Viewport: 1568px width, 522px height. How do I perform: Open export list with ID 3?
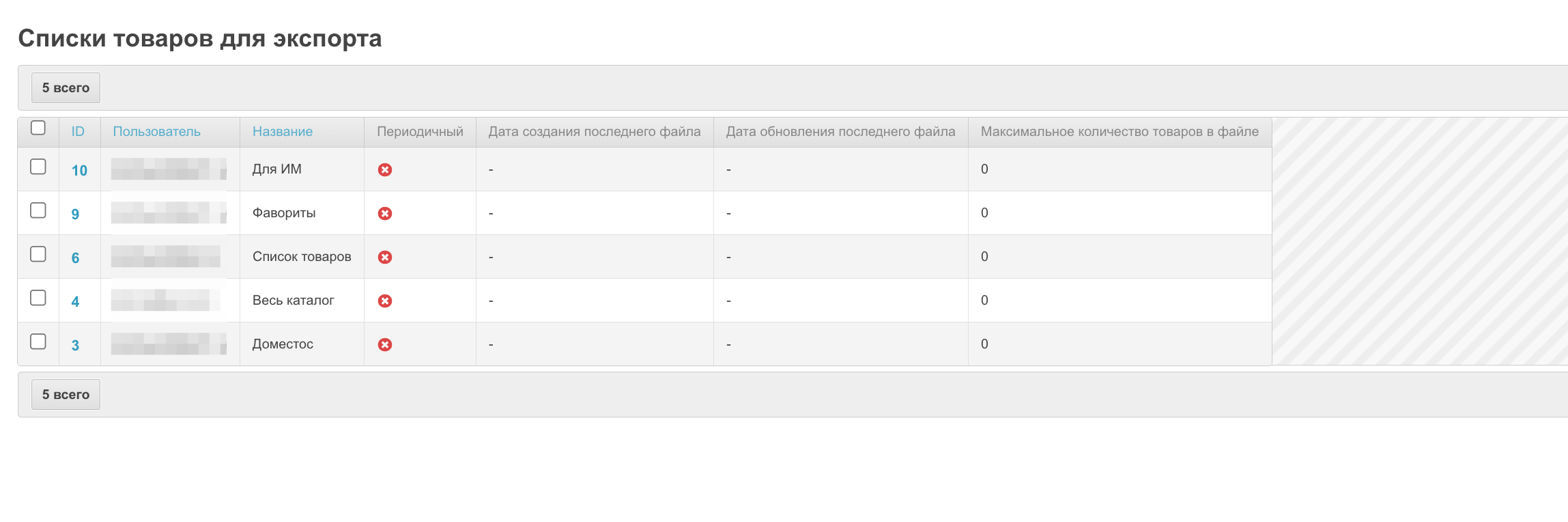(x=75, y=345)
